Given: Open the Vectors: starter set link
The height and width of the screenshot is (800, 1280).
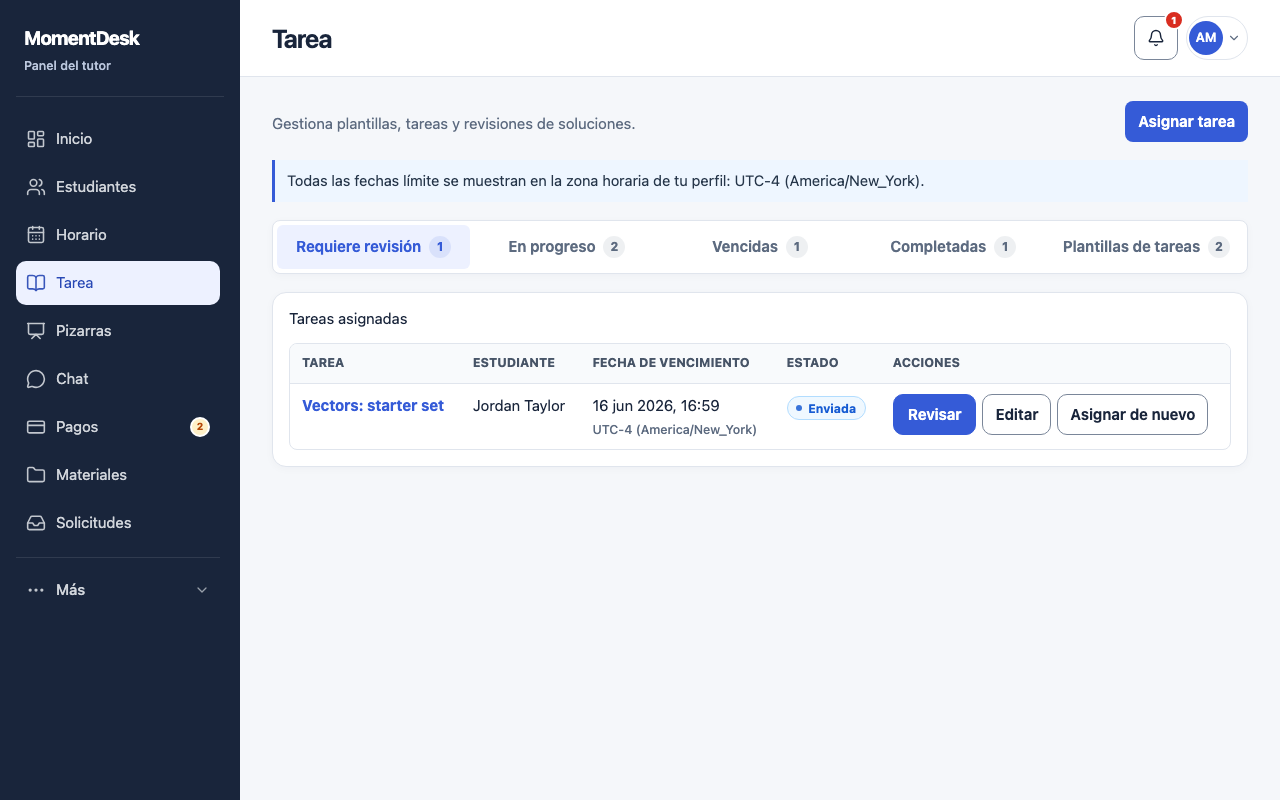Looking at the screenshot, I should pyautogui.click(x=373, y=406).
